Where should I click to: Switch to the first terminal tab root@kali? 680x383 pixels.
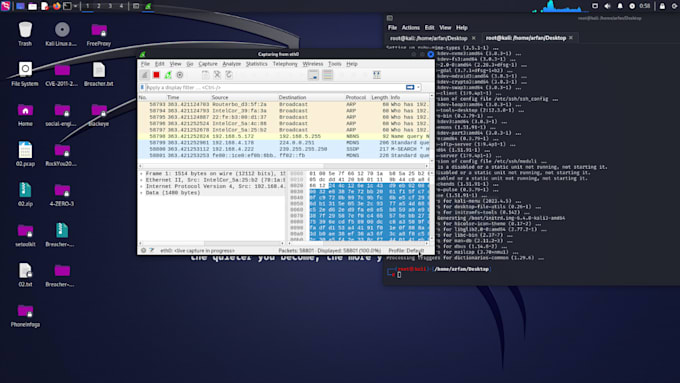pos(428,38)
